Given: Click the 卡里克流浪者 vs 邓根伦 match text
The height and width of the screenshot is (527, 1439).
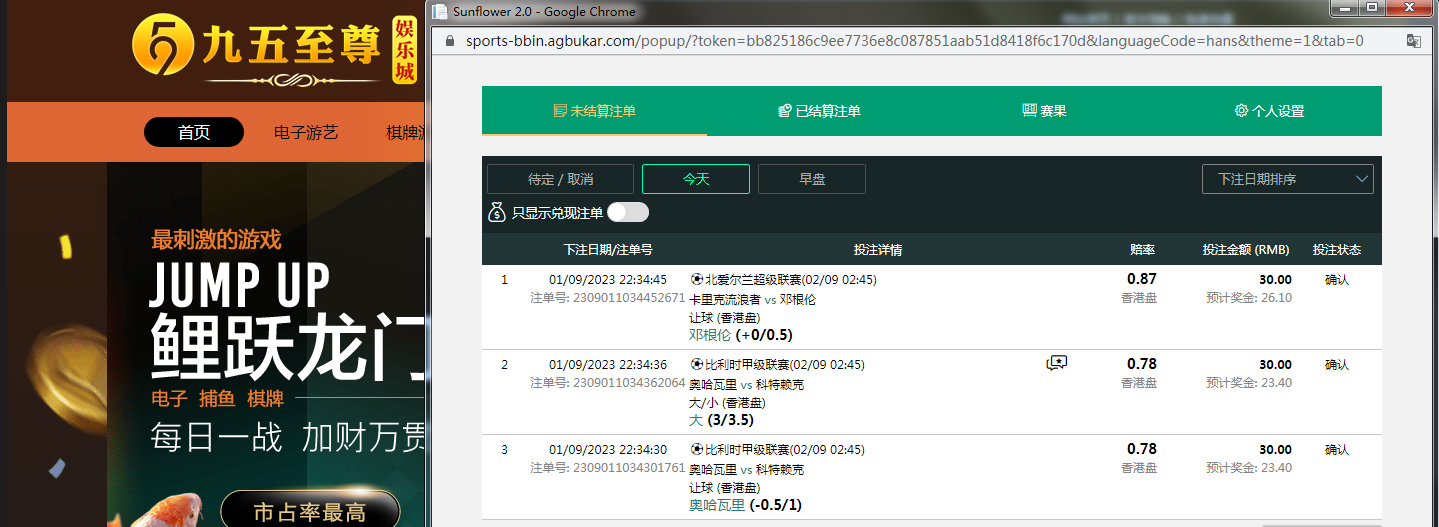Looking at the screenshot, I should pyautogui.click(x=753, y=299).
